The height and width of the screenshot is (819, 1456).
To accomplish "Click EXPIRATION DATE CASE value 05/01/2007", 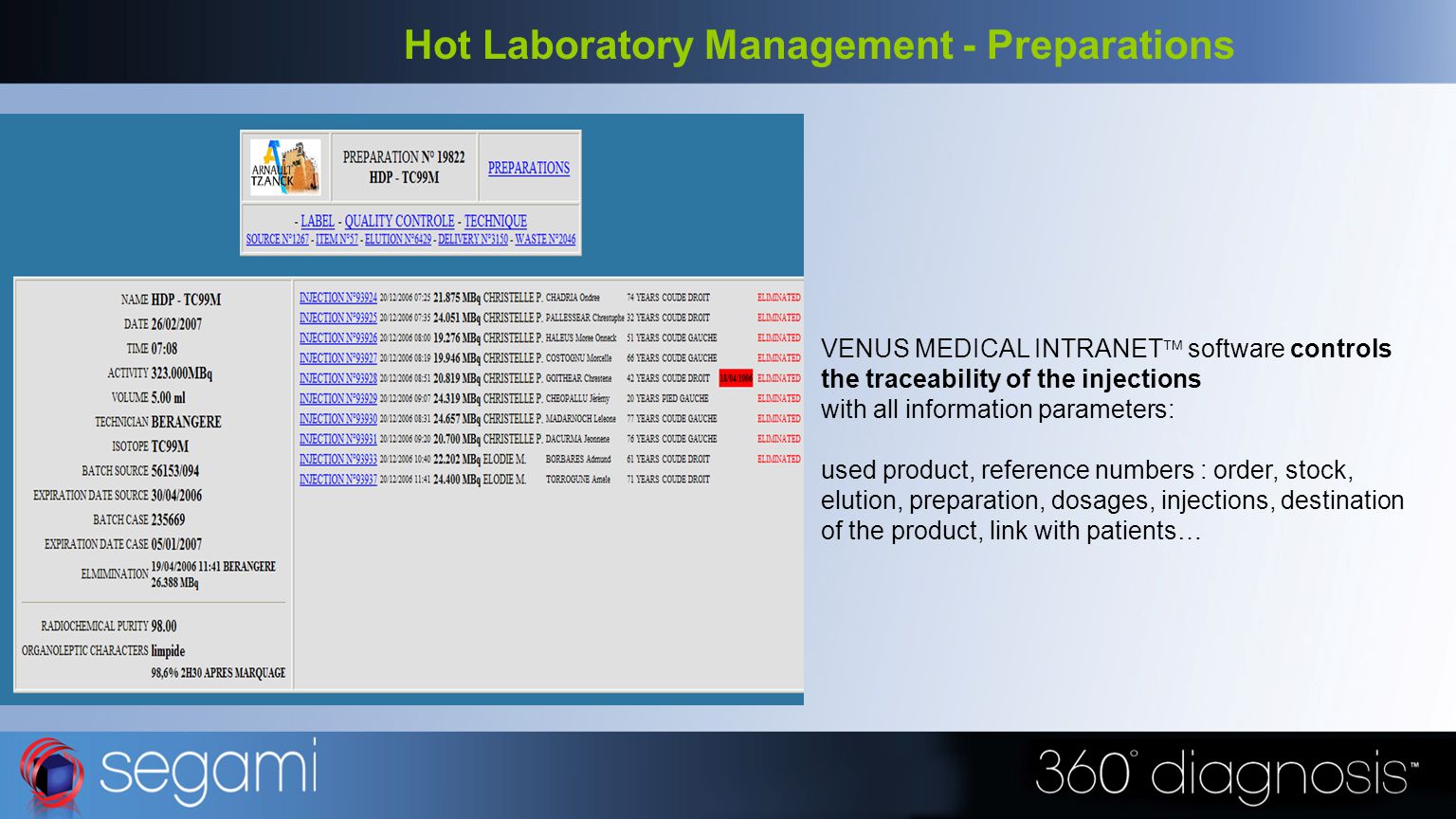I will tap(176, 545).
